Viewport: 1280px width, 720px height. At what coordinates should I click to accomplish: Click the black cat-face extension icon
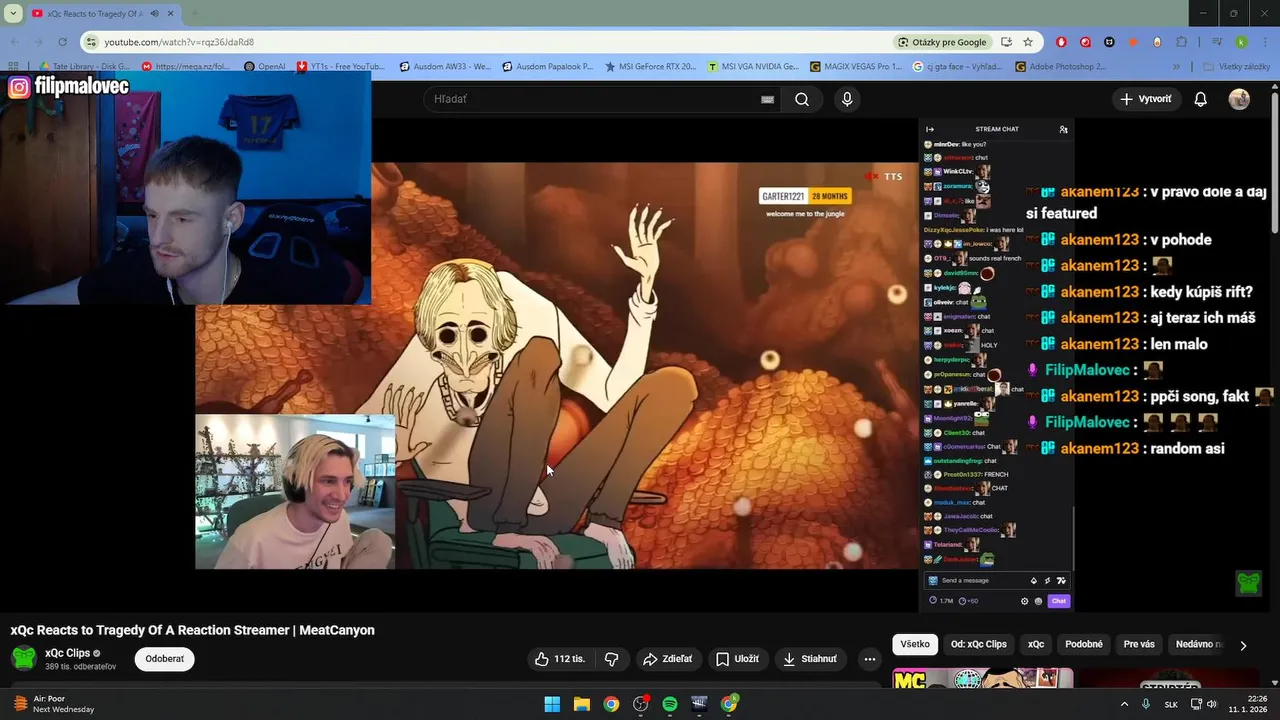1109,42
